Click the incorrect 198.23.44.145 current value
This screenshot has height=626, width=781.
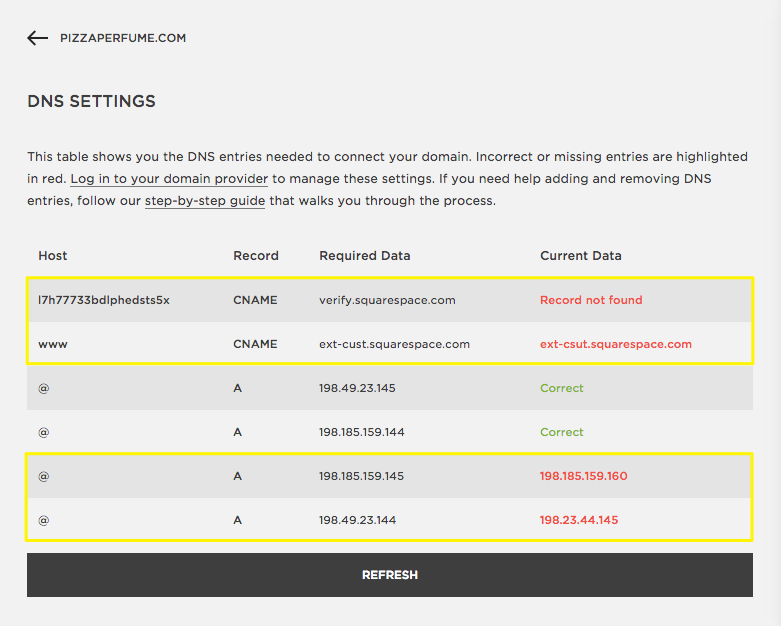point(579,520)
